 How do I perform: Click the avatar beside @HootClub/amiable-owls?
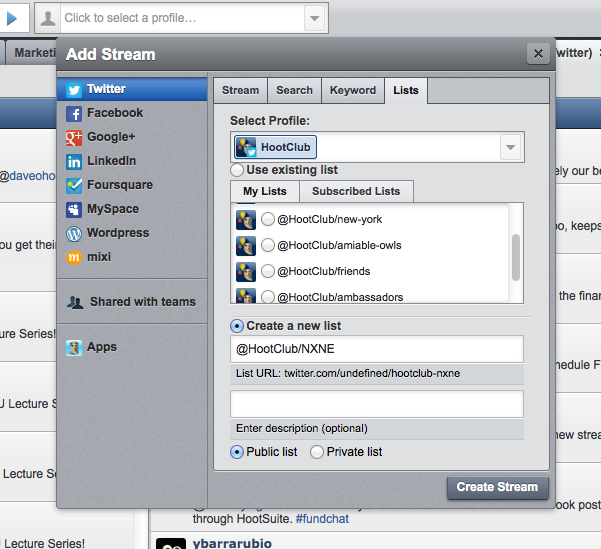click(246, 246)
